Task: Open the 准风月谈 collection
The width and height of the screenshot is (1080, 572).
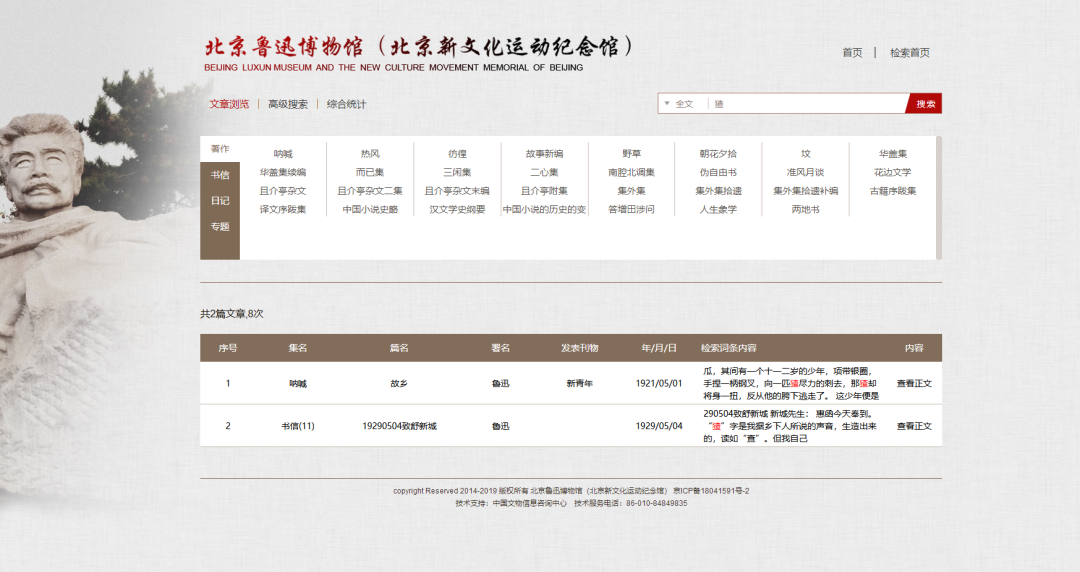Action: click(x=805, y=172)
